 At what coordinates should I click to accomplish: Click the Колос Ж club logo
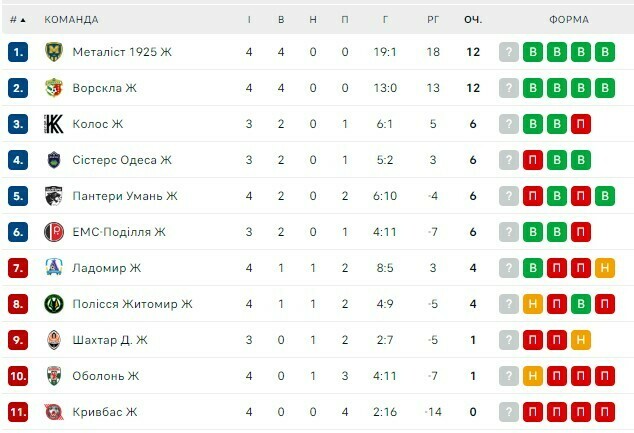[54, 124]
